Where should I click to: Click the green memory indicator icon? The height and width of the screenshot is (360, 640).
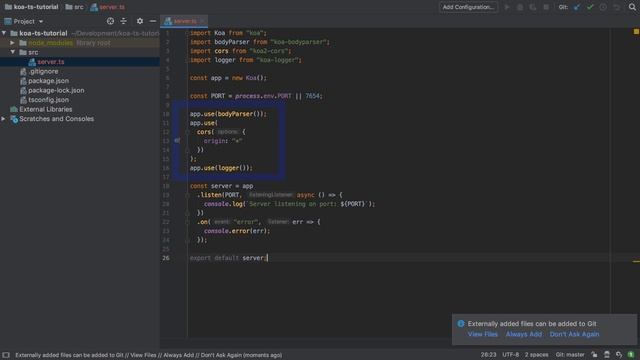pos(631,355)
